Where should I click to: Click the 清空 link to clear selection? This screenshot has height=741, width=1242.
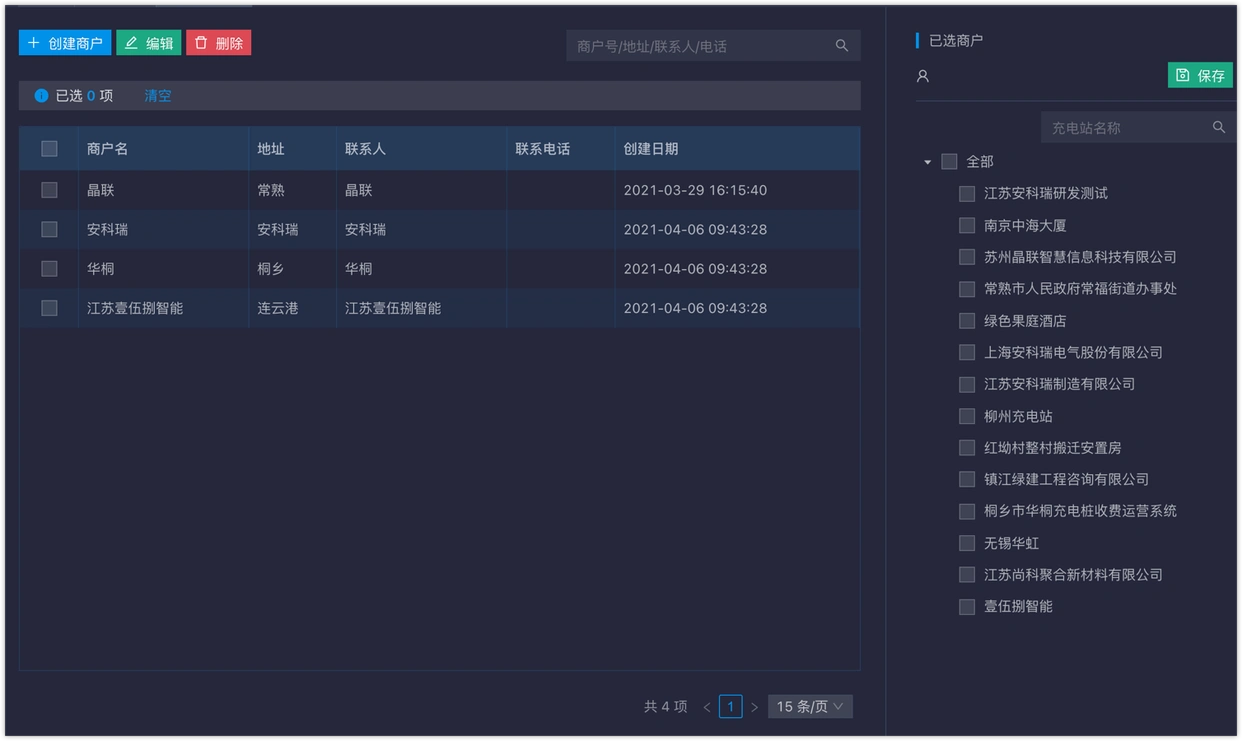pyautogui.click(x=157, y=95)
